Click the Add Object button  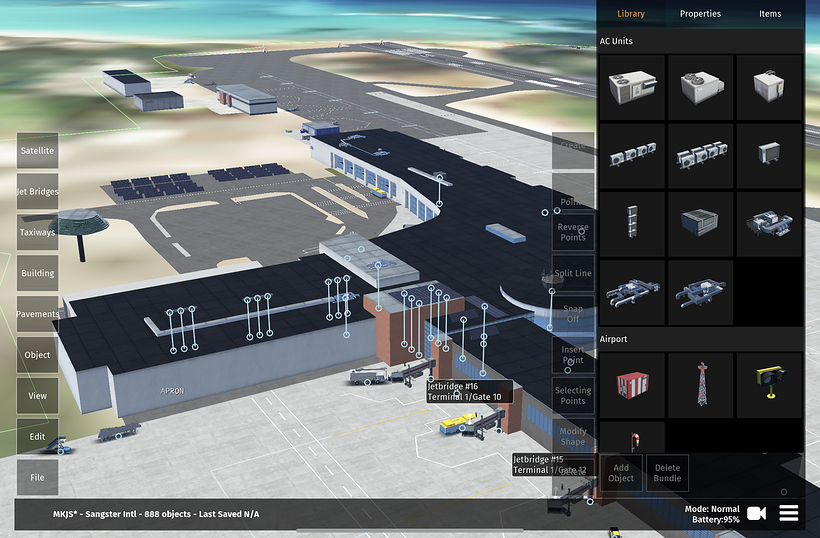point(621,473)
